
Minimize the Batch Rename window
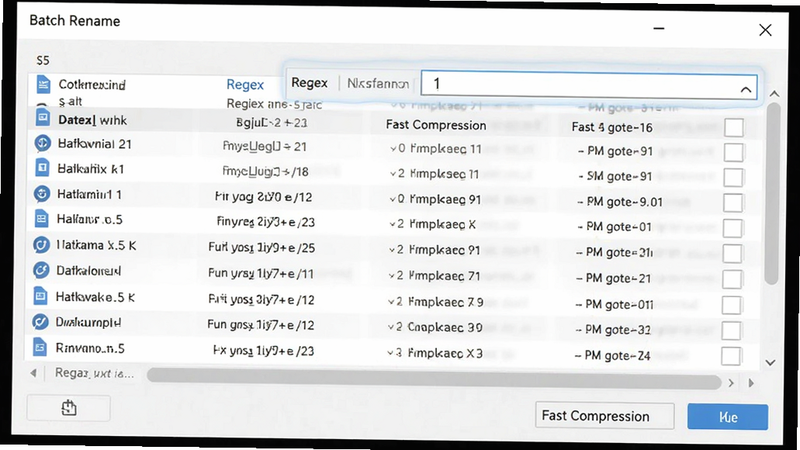coord(659,29)
